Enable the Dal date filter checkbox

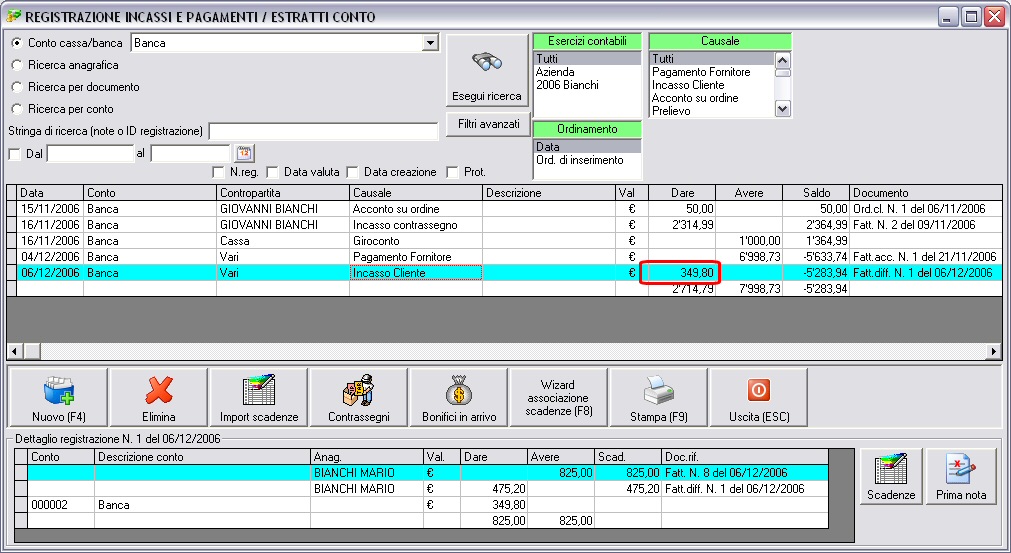15,154
